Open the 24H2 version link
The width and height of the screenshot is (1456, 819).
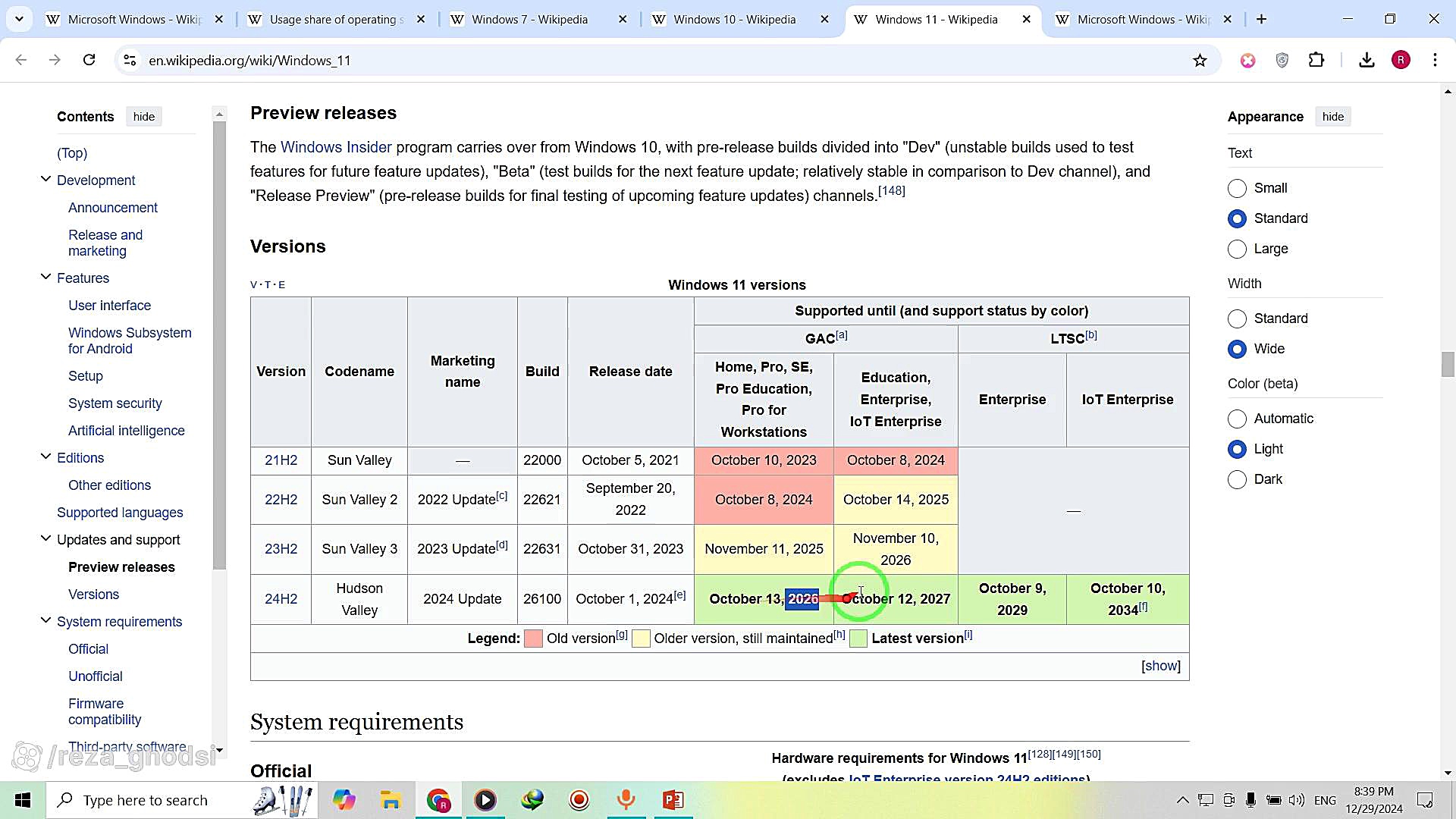[x=281, y=599]
